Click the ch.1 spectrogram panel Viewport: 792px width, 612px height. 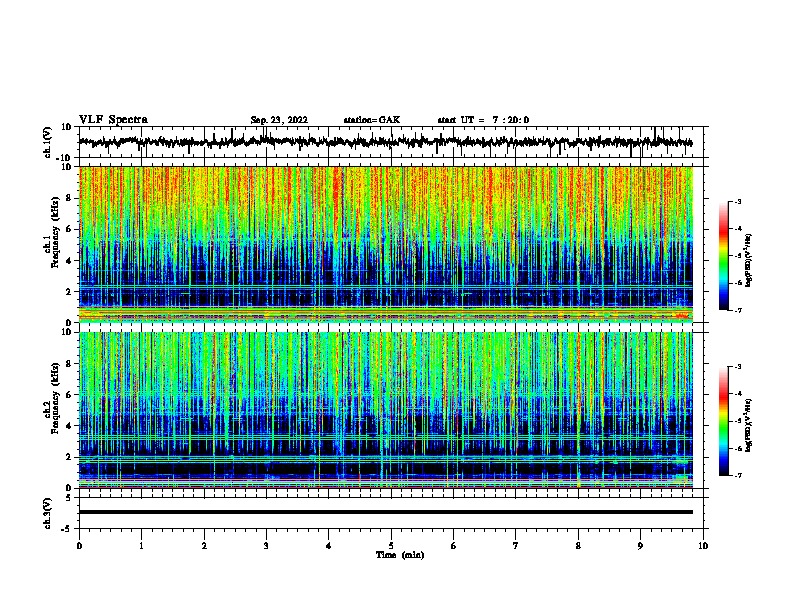[x=386, y=244]
